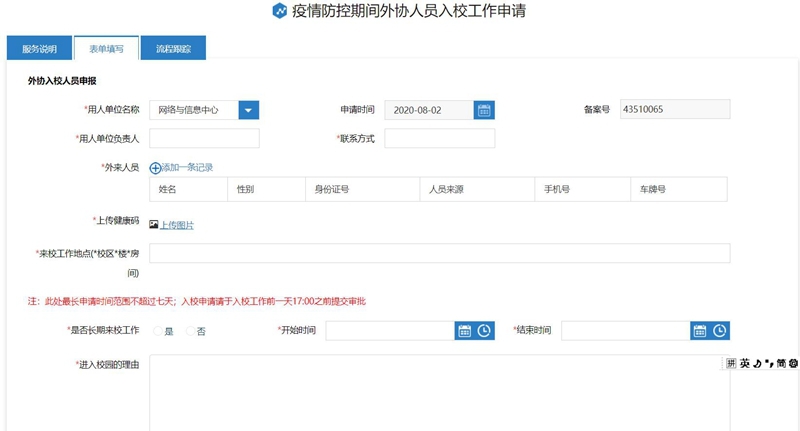Click the 来校工作地点 input field
Image resolution: width=800 pixels, height=431 pixels.
click(x=439, y=253)
